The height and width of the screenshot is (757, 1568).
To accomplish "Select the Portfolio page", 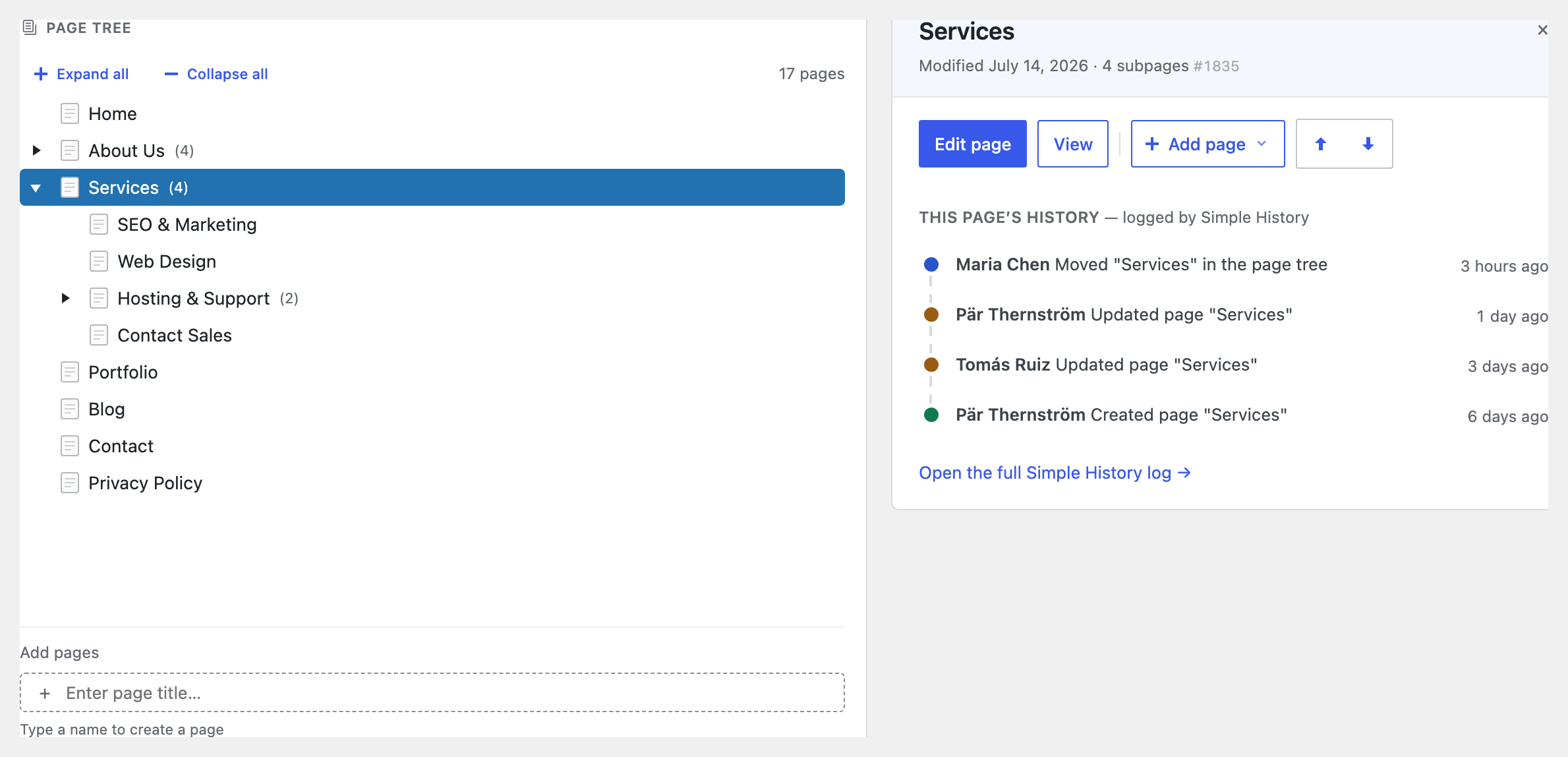I will (432, 372).
